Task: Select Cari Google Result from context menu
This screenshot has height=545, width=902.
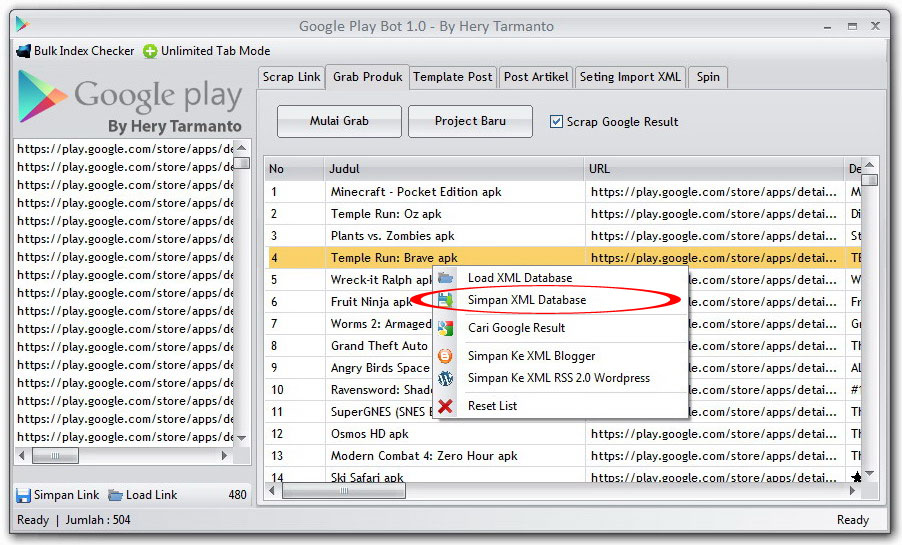Action: [x=560, y=328]
